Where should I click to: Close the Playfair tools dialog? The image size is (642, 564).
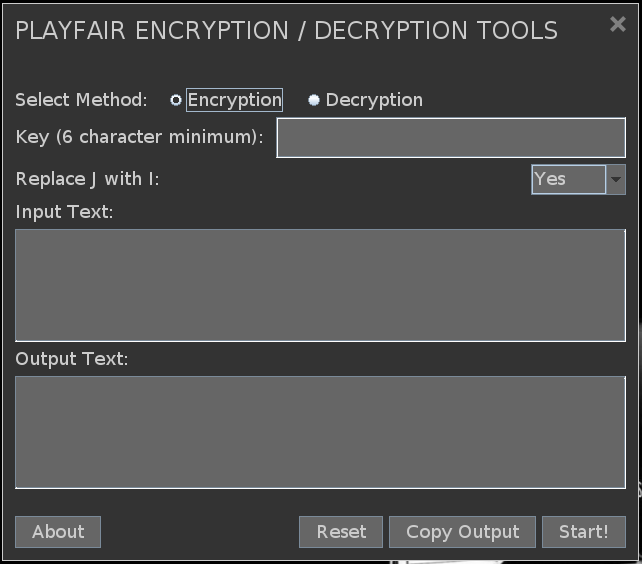tap(617, 25)
